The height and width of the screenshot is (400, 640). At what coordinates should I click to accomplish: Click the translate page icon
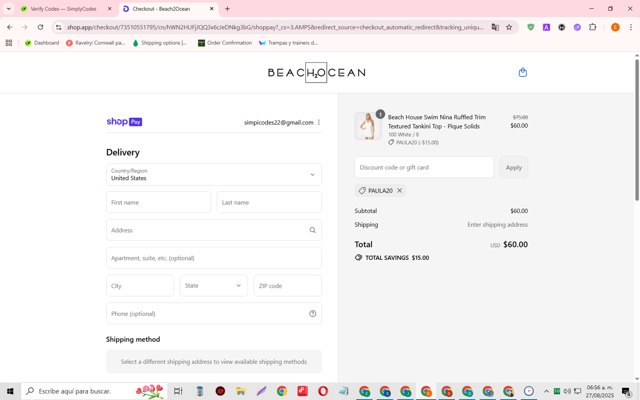coord(495,27)
